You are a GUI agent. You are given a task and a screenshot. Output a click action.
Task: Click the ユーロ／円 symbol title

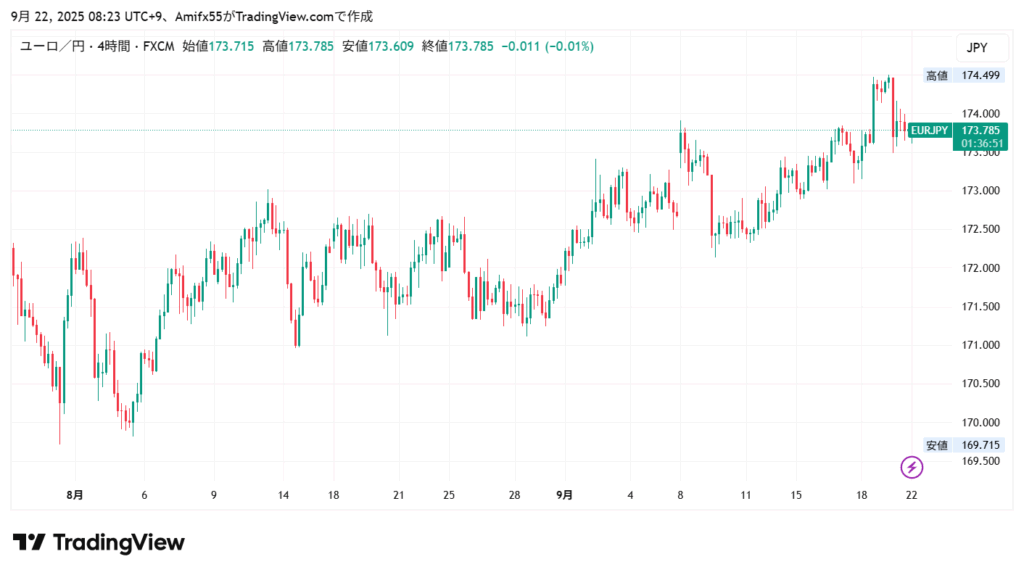tap(52, 47)
